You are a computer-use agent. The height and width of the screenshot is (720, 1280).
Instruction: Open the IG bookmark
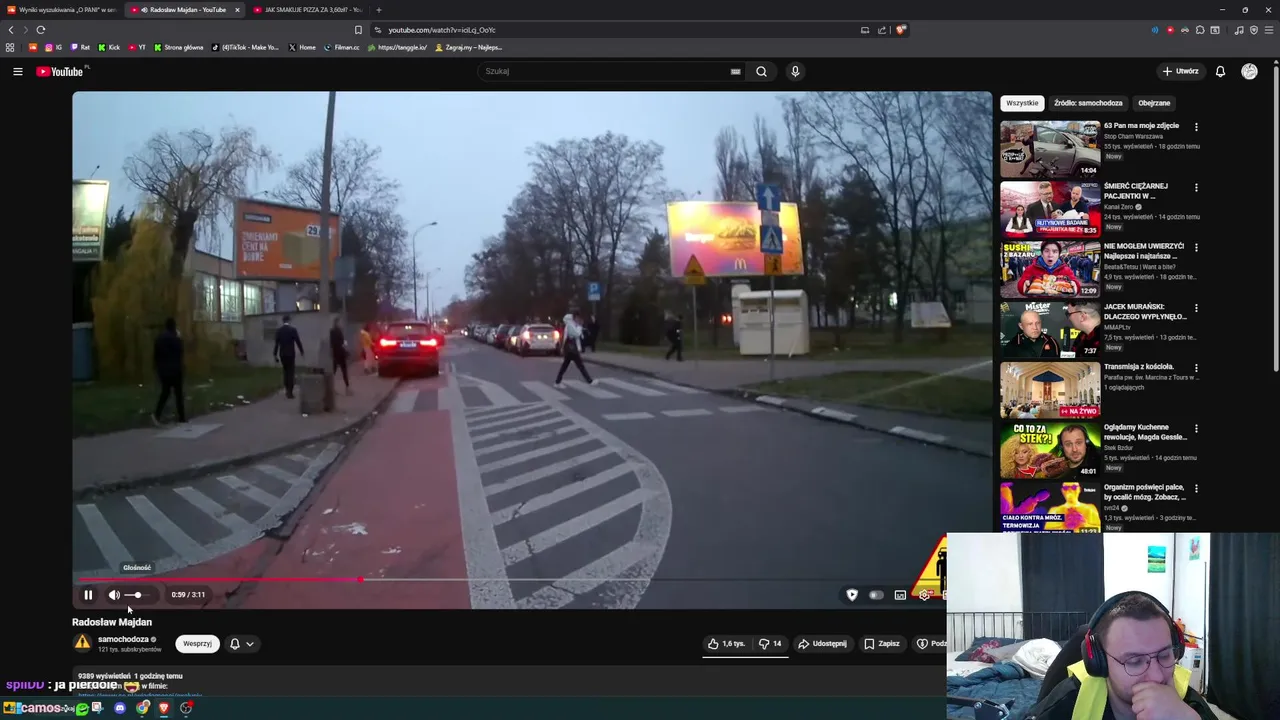[x=54, y=47]
